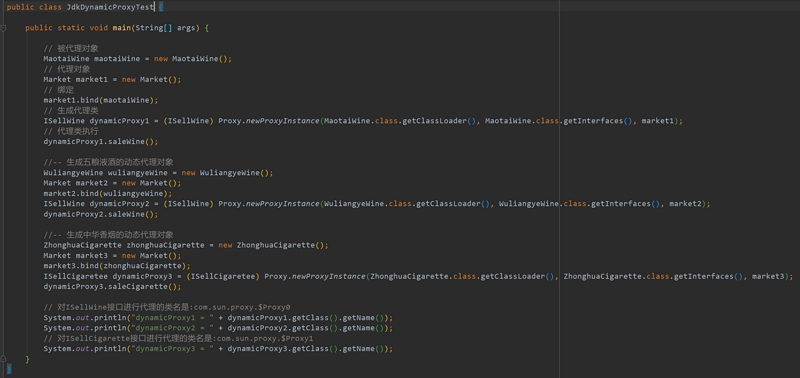This screenshot has height=378, width=800.
Task: Click 'ZhonghuaCigarette.class.getInterfaces()' call
Action: (x=653, y=276)
